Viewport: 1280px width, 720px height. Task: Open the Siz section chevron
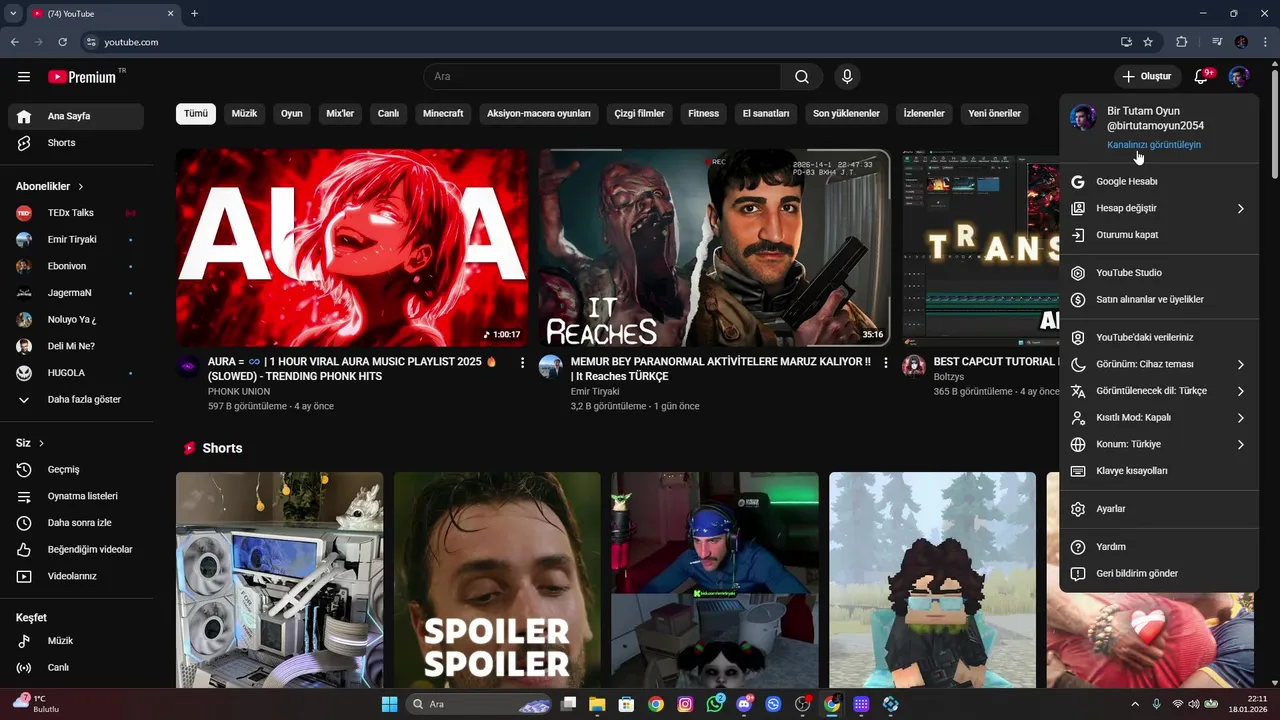click(41, 443)
